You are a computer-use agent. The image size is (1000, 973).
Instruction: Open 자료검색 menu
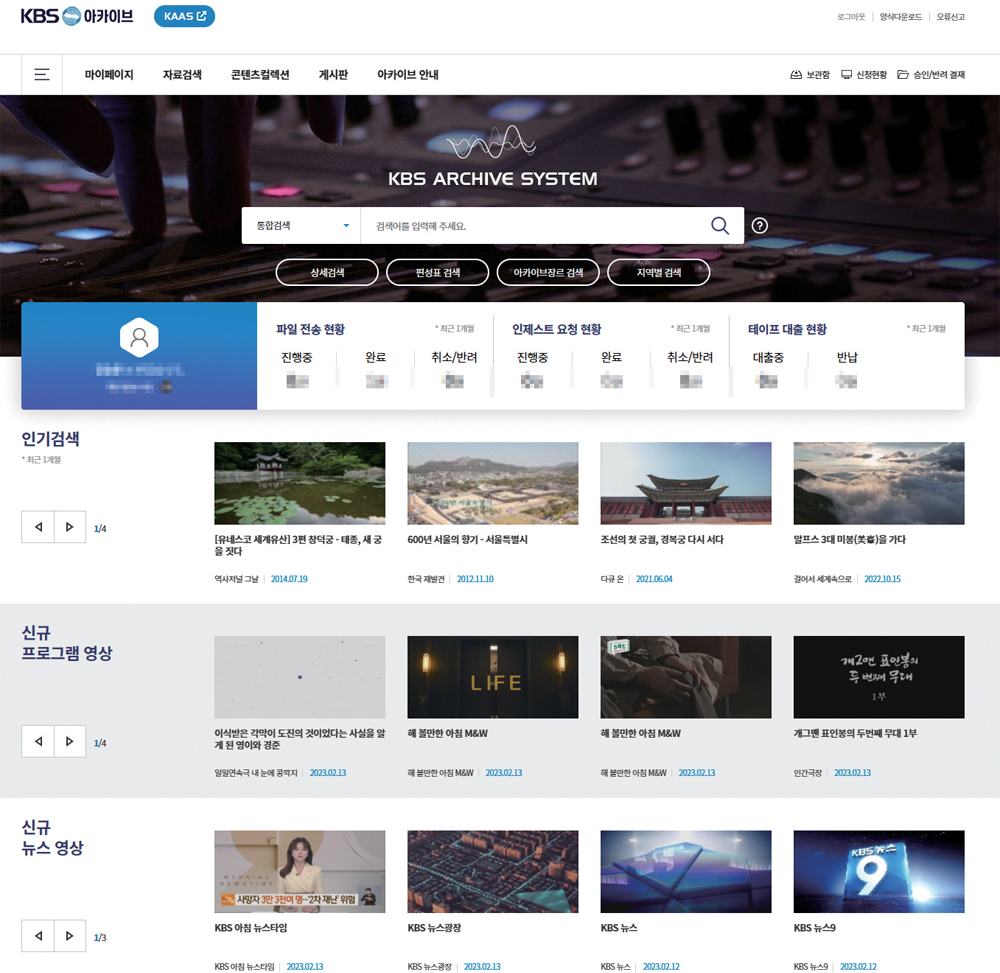pyautogui.click(x=182, y=75)
